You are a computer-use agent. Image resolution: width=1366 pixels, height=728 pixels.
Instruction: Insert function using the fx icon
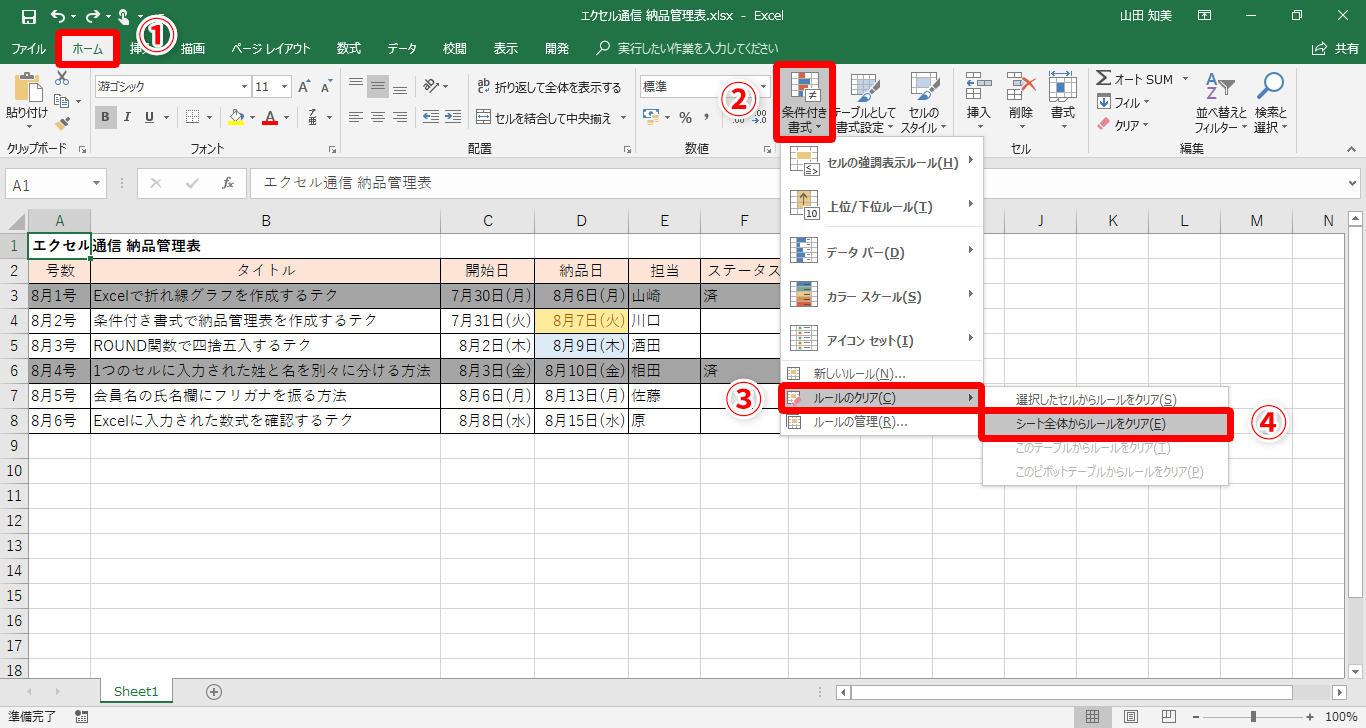coord(228,183)
